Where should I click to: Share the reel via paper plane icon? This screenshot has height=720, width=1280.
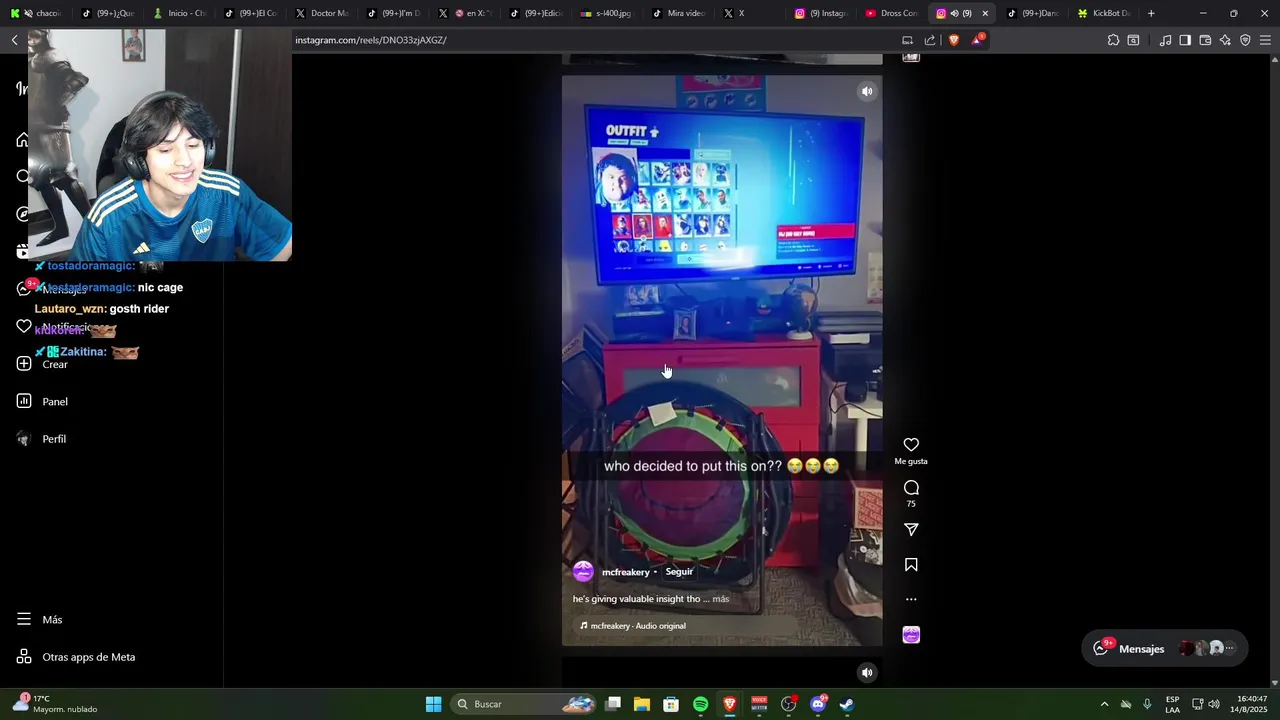pos(911,530)
